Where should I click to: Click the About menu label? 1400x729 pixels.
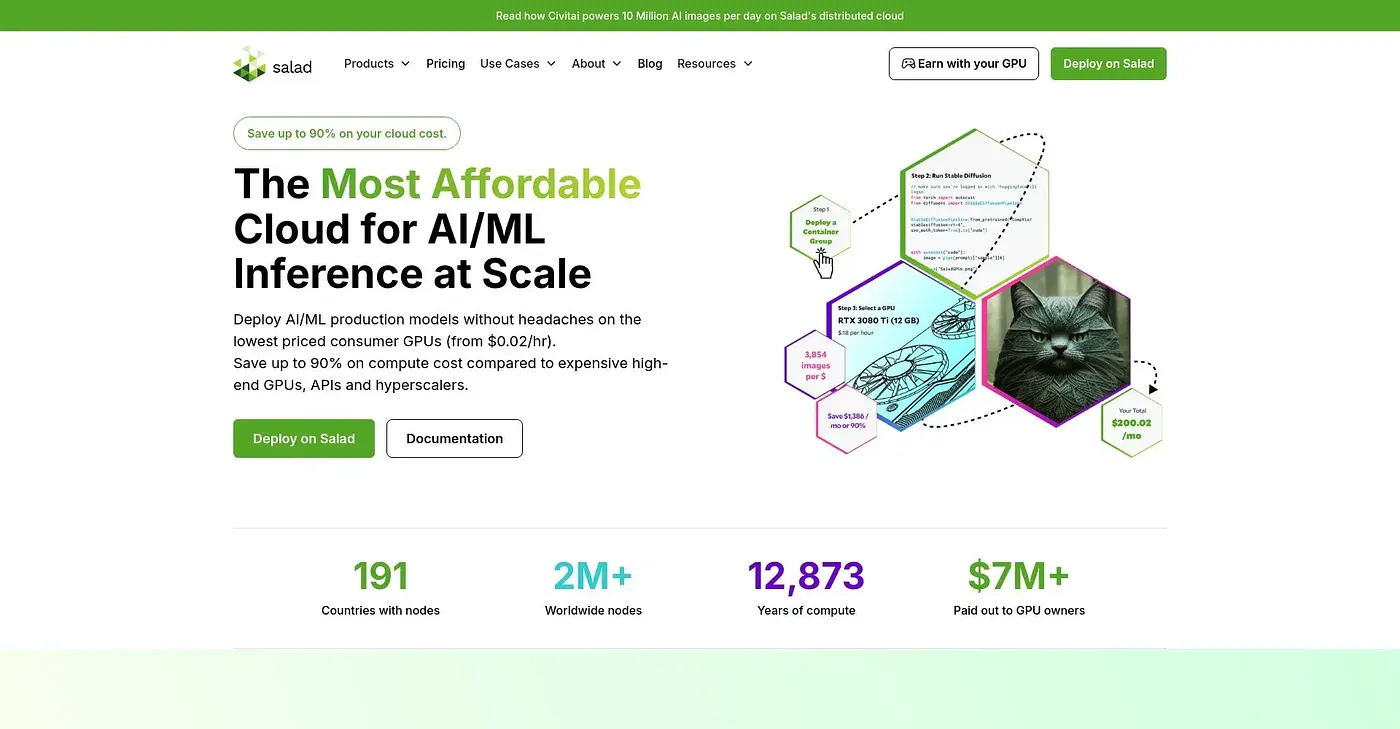pyautogui.click(x=588, y=64)
